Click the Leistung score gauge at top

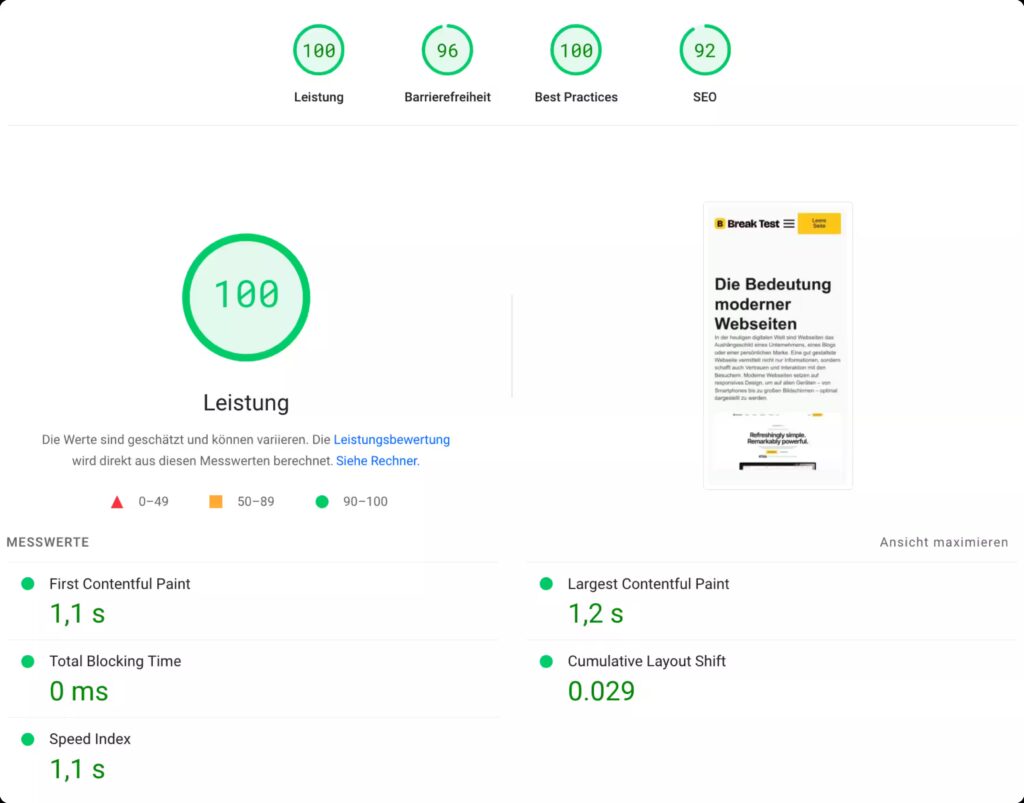click(318, 51)
